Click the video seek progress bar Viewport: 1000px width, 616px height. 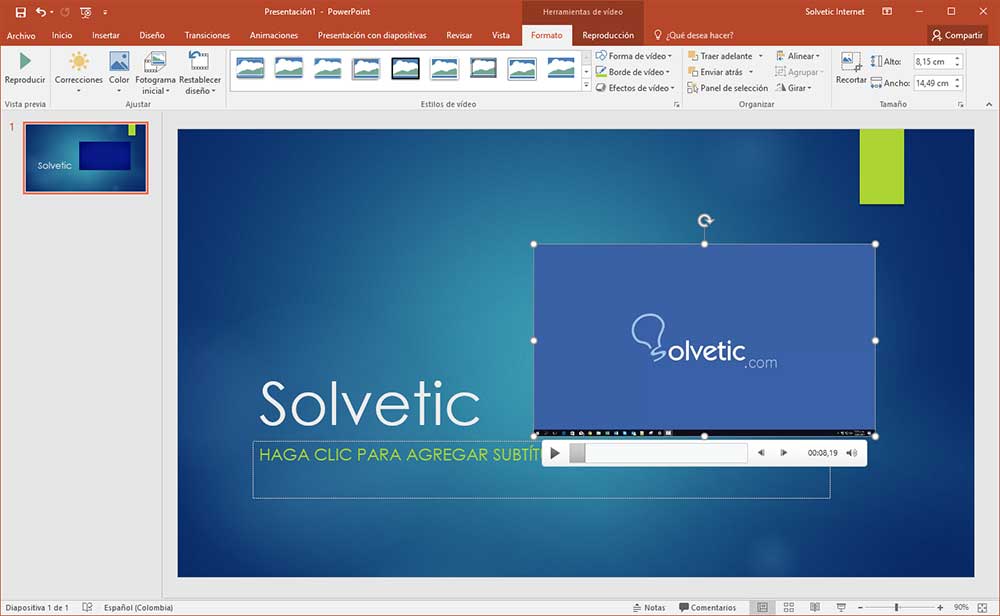click(x=658, y=453)
